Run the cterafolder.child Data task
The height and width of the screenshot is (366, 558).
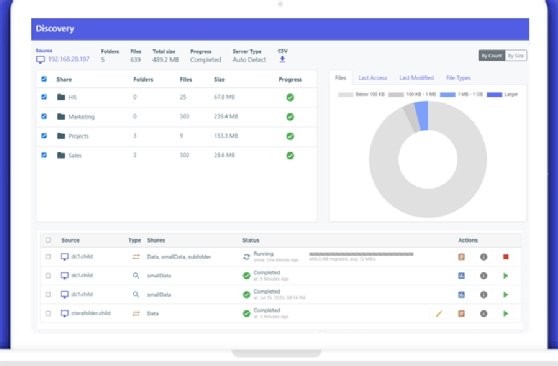[x=506, y=314]
